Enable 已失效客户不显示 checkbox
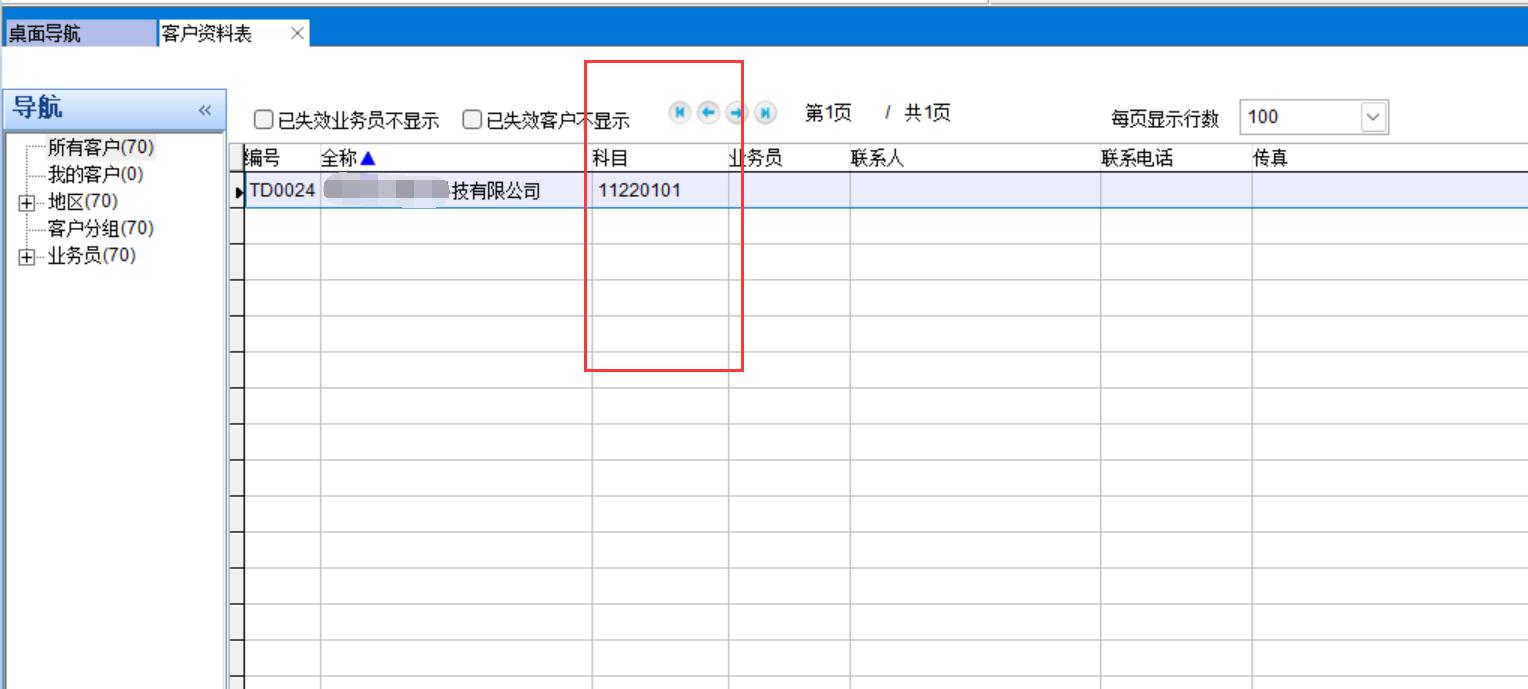The image size is (1528, 689). [x=472, y=120]
